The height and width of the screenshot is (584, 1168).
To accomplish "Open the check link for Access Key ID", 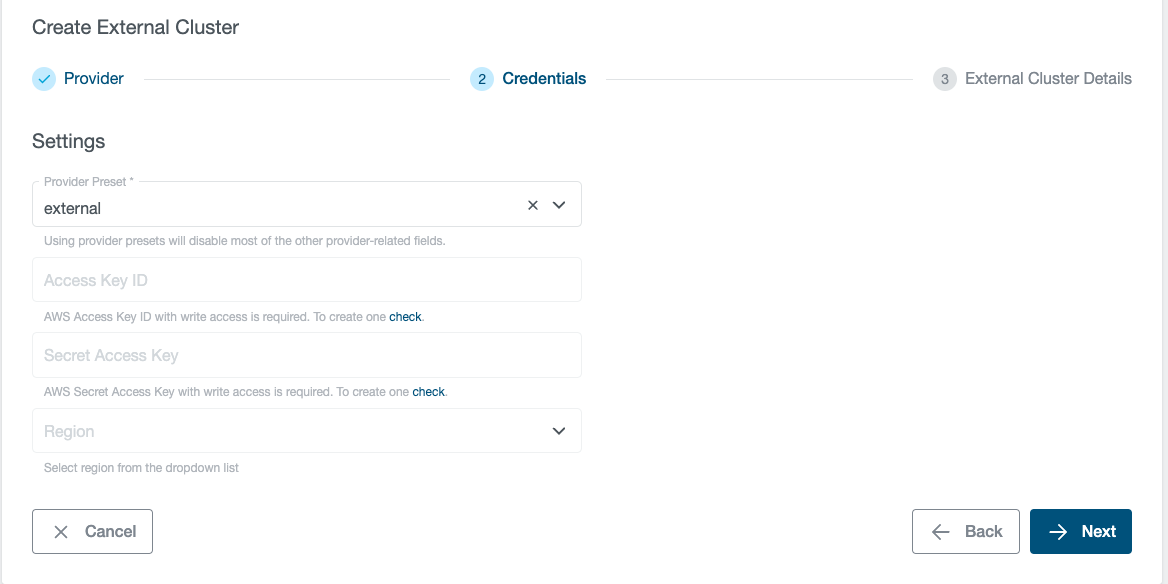I will click(x=405, y=317).
